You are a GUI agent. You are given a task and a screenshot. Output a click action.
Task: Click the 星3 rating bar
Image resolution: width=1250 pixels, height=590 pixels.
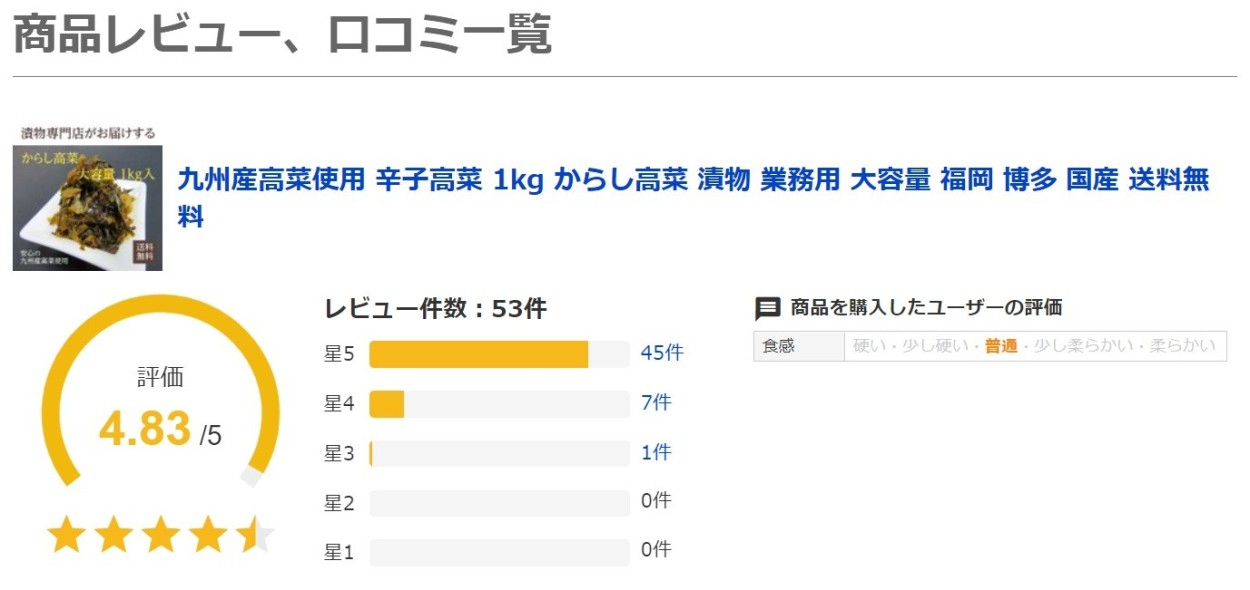pos(499,454)
